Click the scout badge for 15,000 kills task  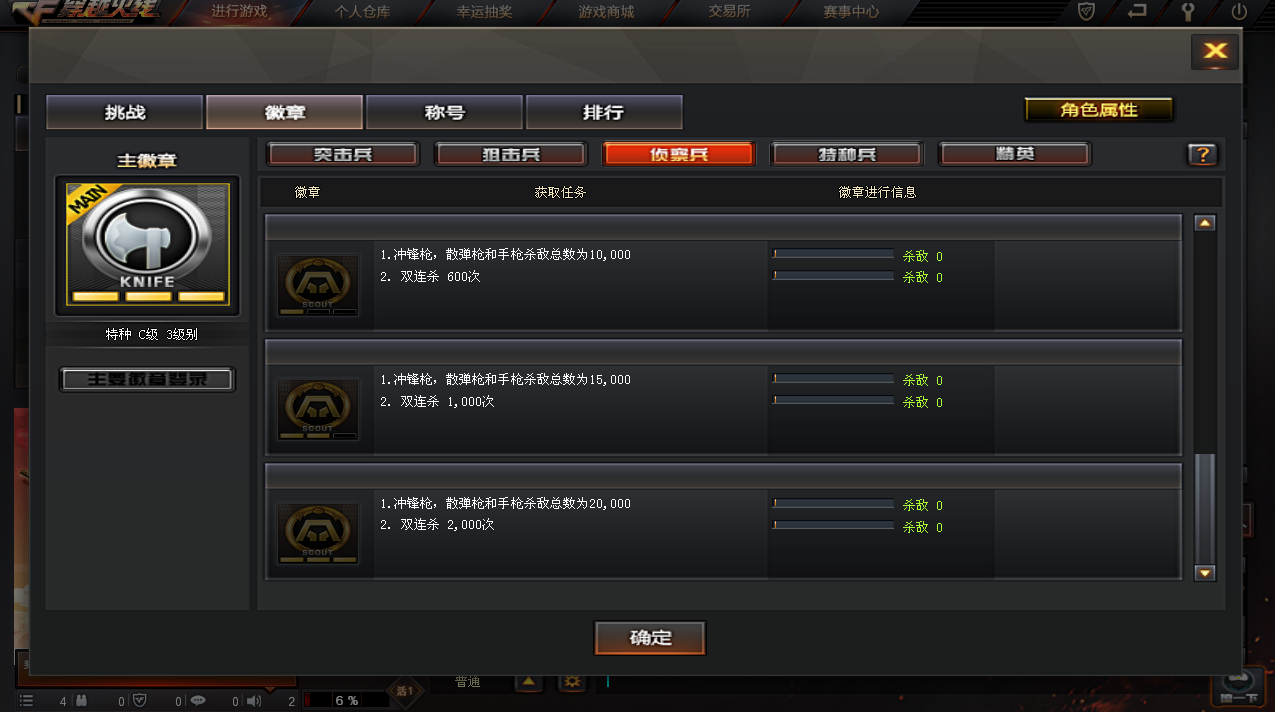click(x=318, y=409)
